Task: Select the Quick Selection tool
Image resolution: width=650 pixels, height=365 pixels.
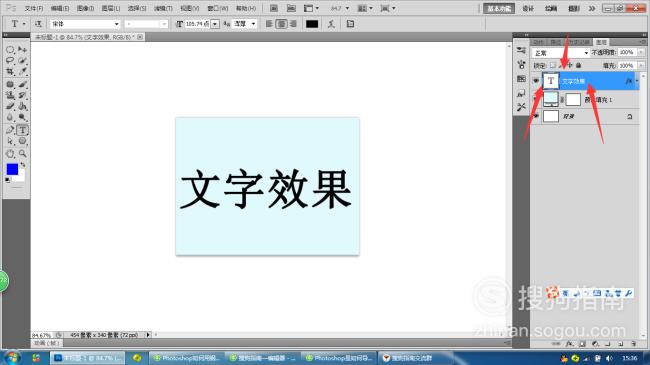Action: [x=22, y=61]
